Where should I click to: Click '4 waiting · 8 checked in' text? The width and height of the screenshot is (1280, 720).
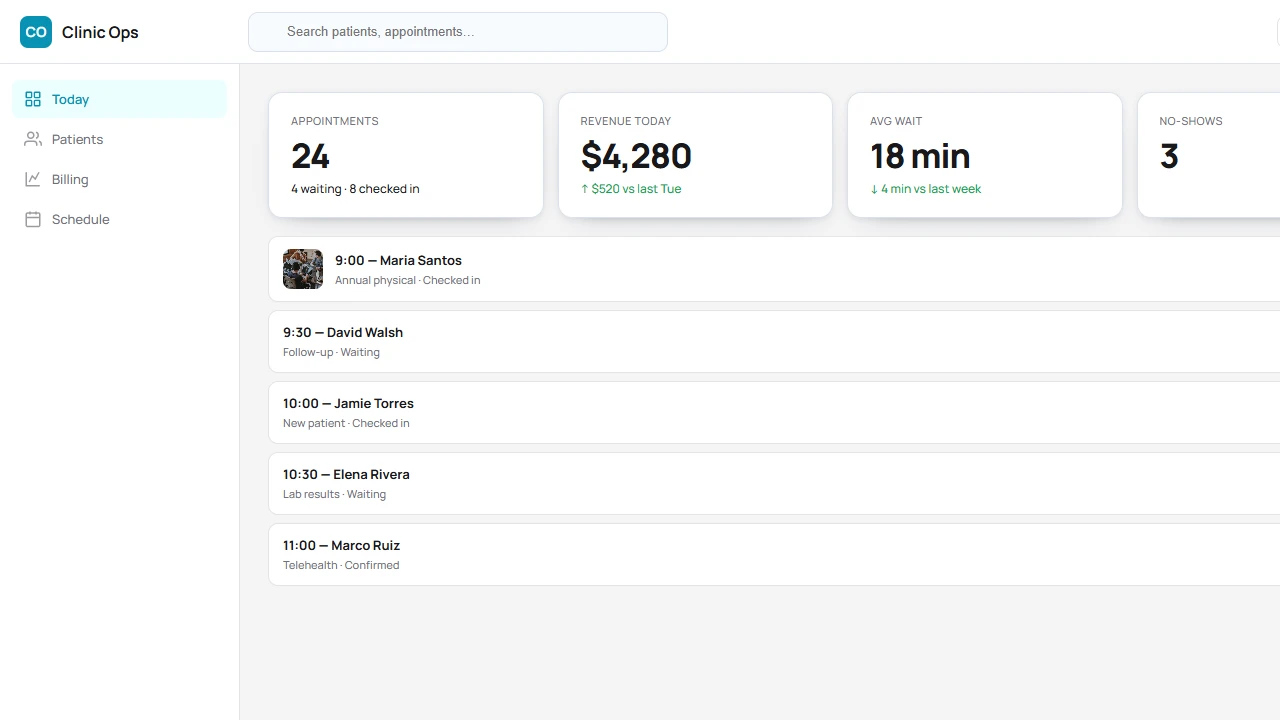pyautogui.click(x=355, y=189)
